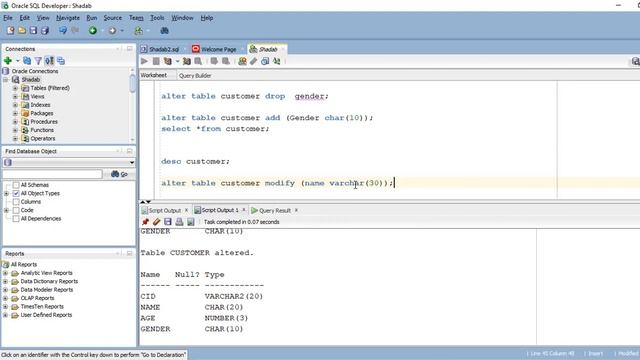This screenshot has height=360, width=640.
Task: Close the Script Output 1 tab
Action: [244, 210]
